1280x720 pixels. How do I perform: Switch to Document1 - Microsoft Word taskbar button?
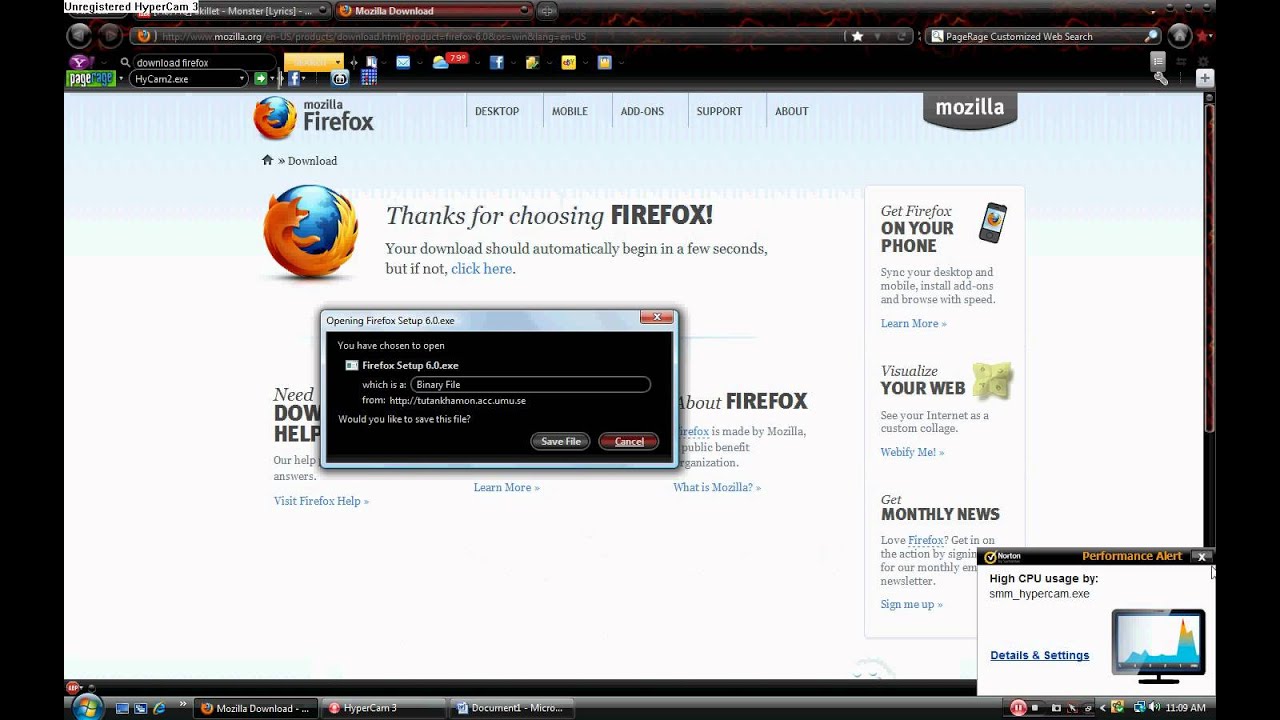[510, 708]
